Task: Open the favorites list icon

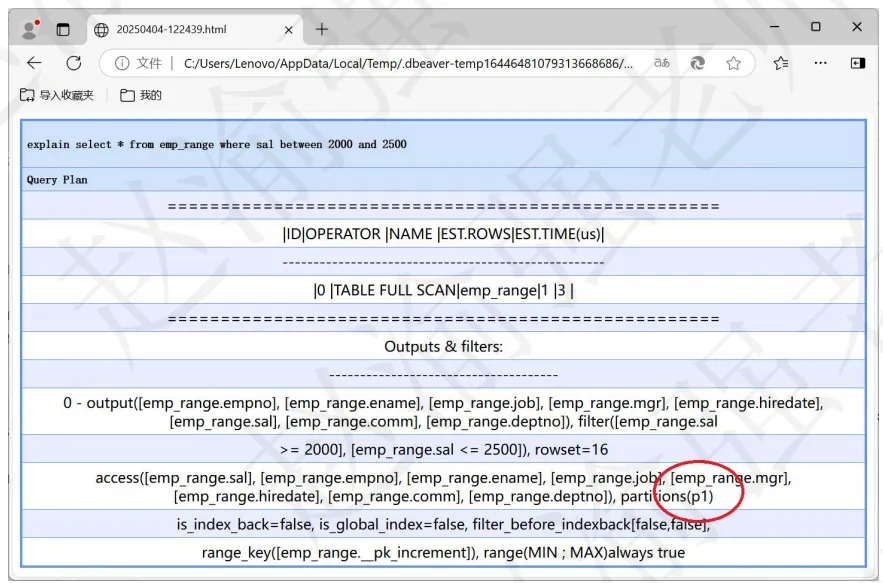Action: (781, 63)
